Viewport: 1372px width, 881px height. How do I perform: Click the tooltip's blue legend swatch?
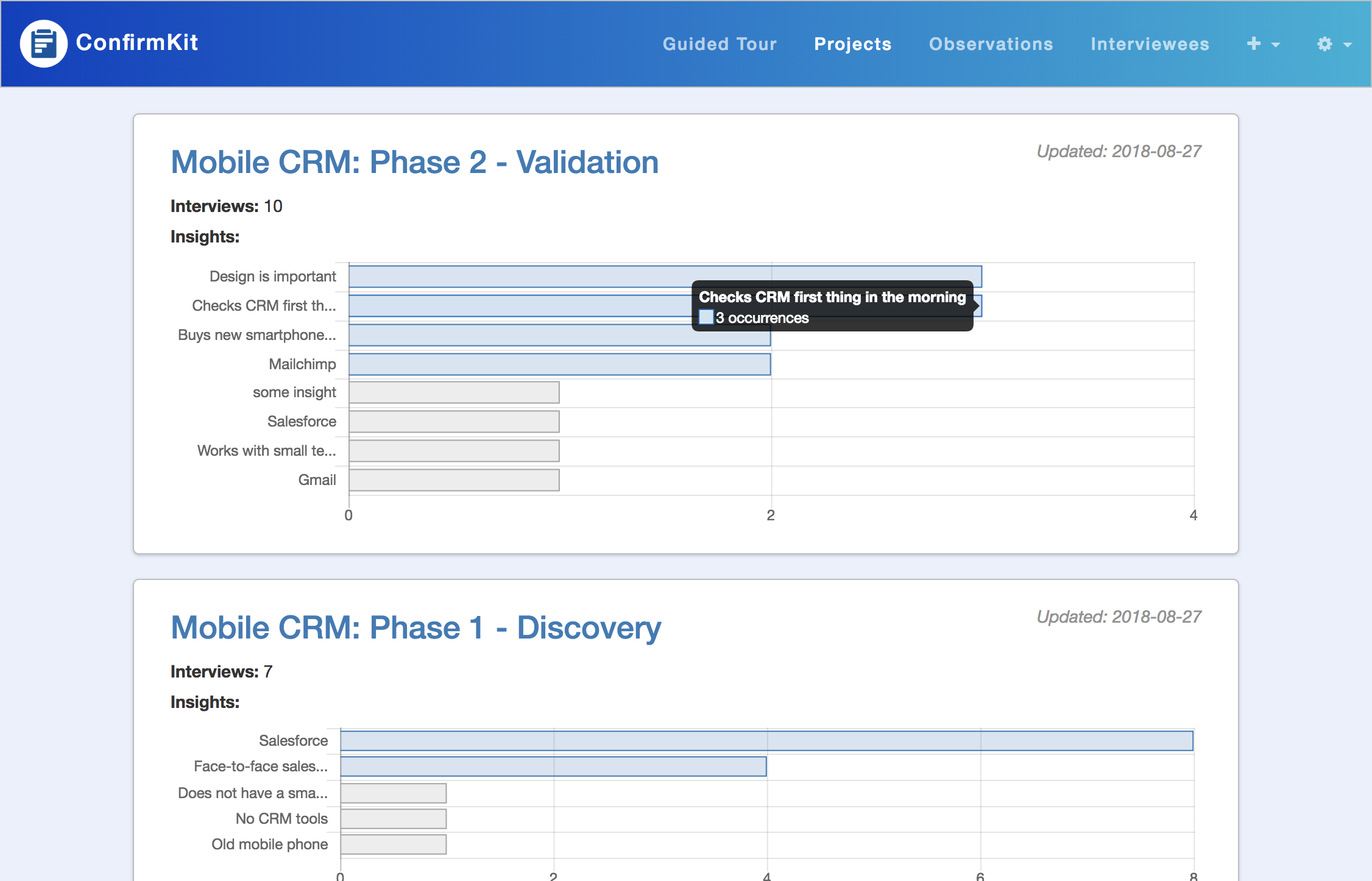(706, 317)
